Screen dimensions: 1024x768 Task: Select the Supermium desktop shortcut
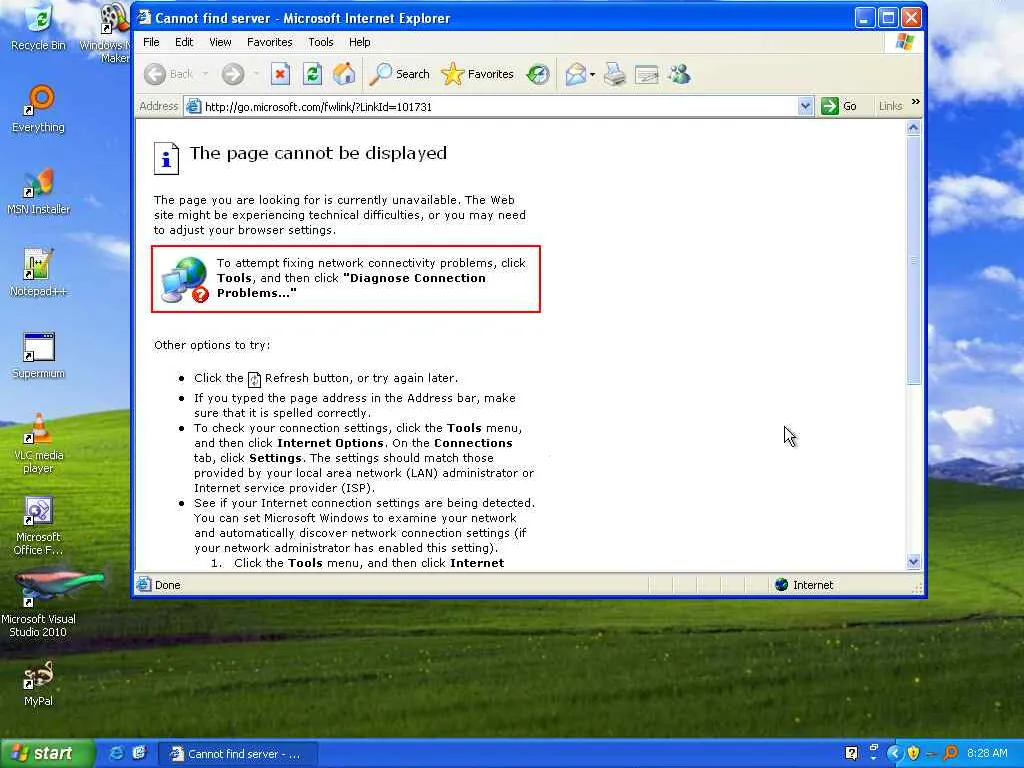point(39,355)
